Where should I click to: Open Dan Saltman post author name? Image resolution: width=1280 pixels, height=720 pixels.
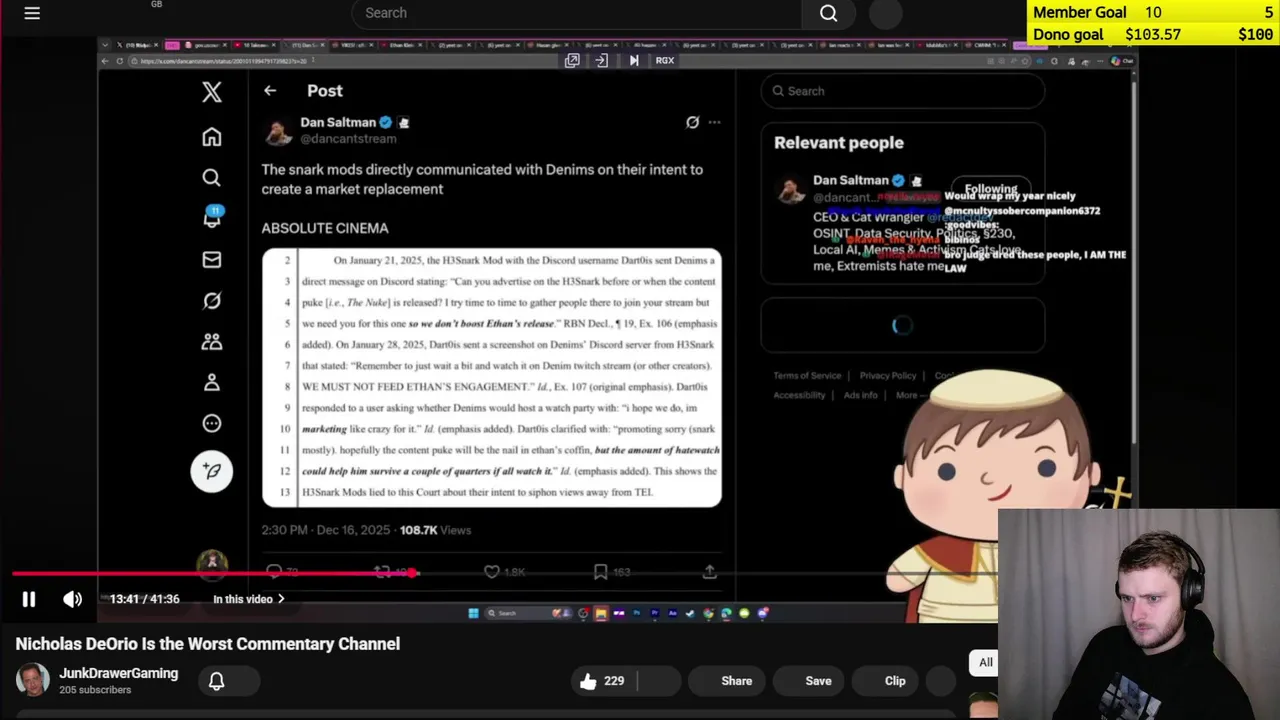click(338, 122)
